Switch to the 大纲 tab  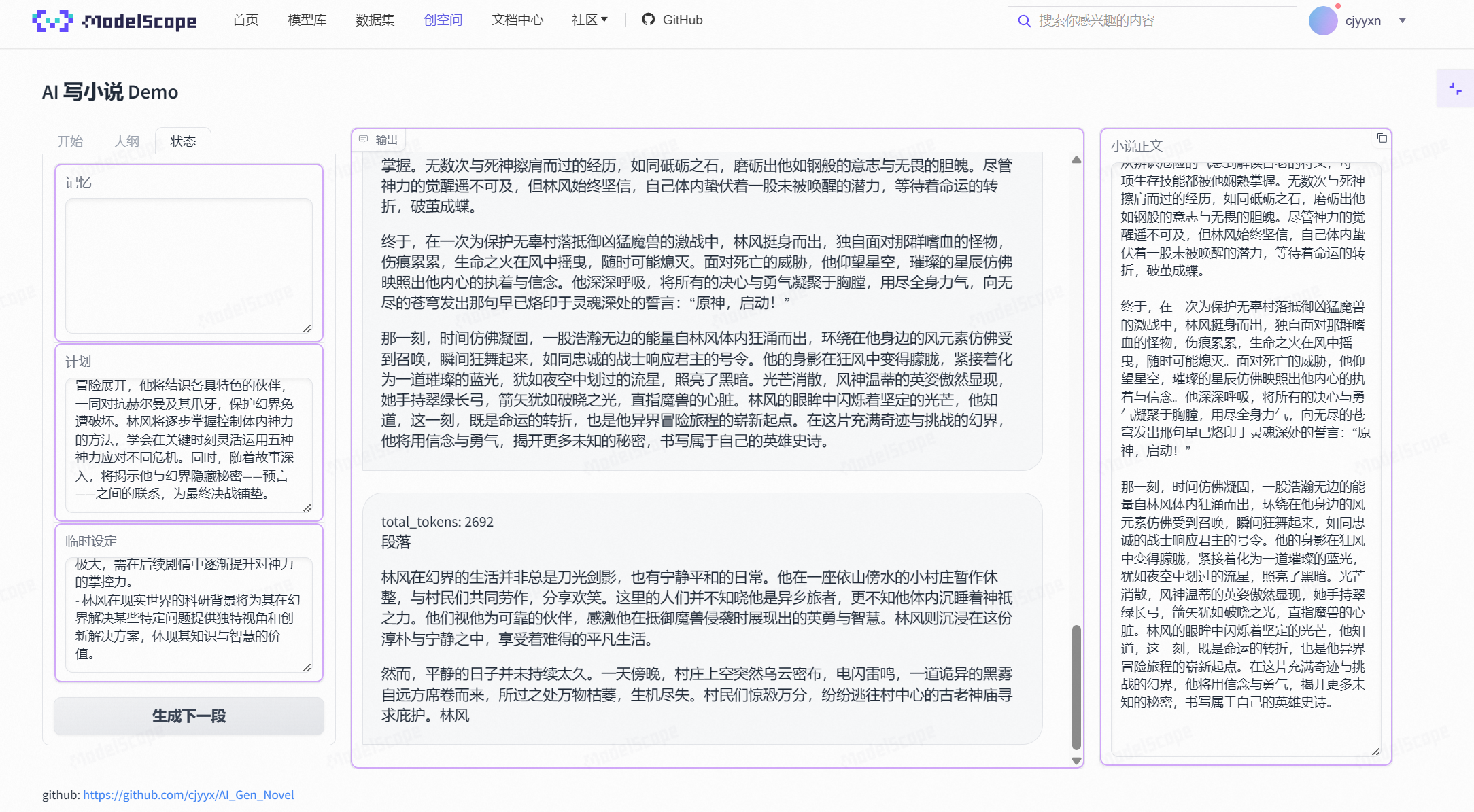point(126,141)
